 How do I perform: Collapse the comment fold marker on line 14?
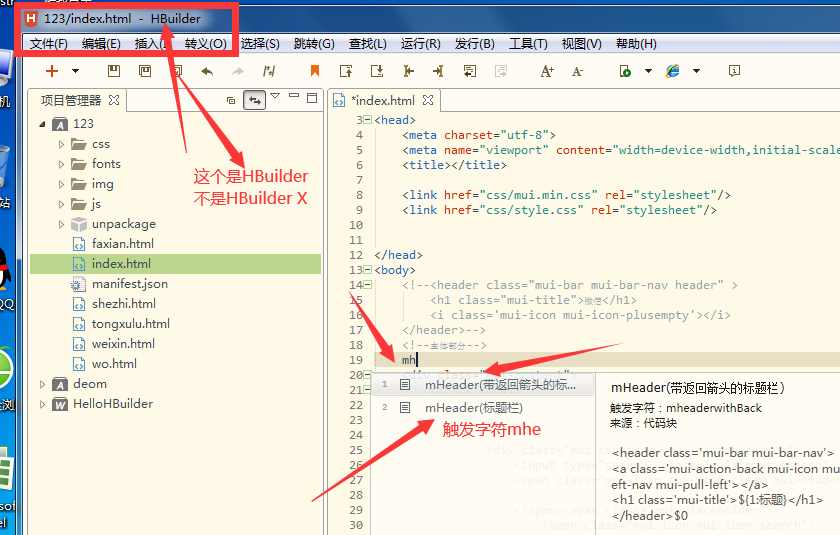coord(368,285)
